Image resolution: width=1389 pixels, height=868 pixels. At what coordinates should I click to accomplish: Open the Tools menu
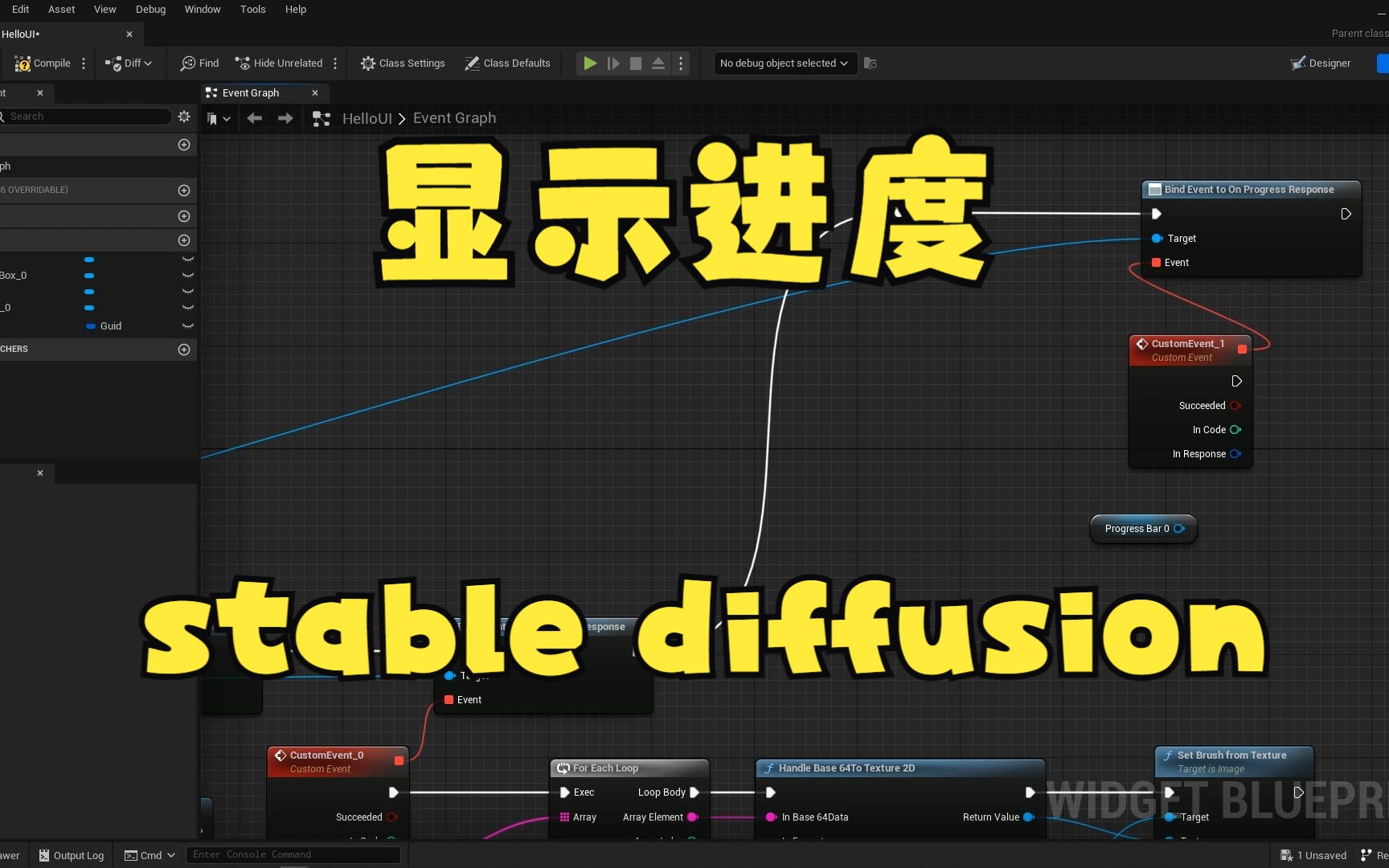tap(252, 10)
